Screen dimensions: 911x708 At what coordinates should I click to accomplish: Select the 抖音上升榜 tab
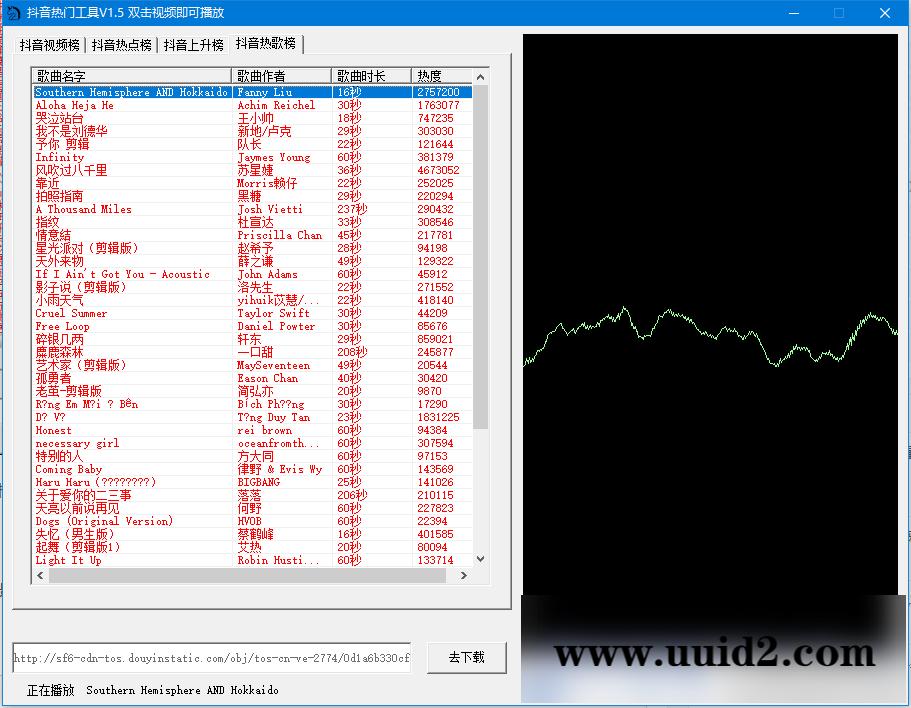coord(192,43)
